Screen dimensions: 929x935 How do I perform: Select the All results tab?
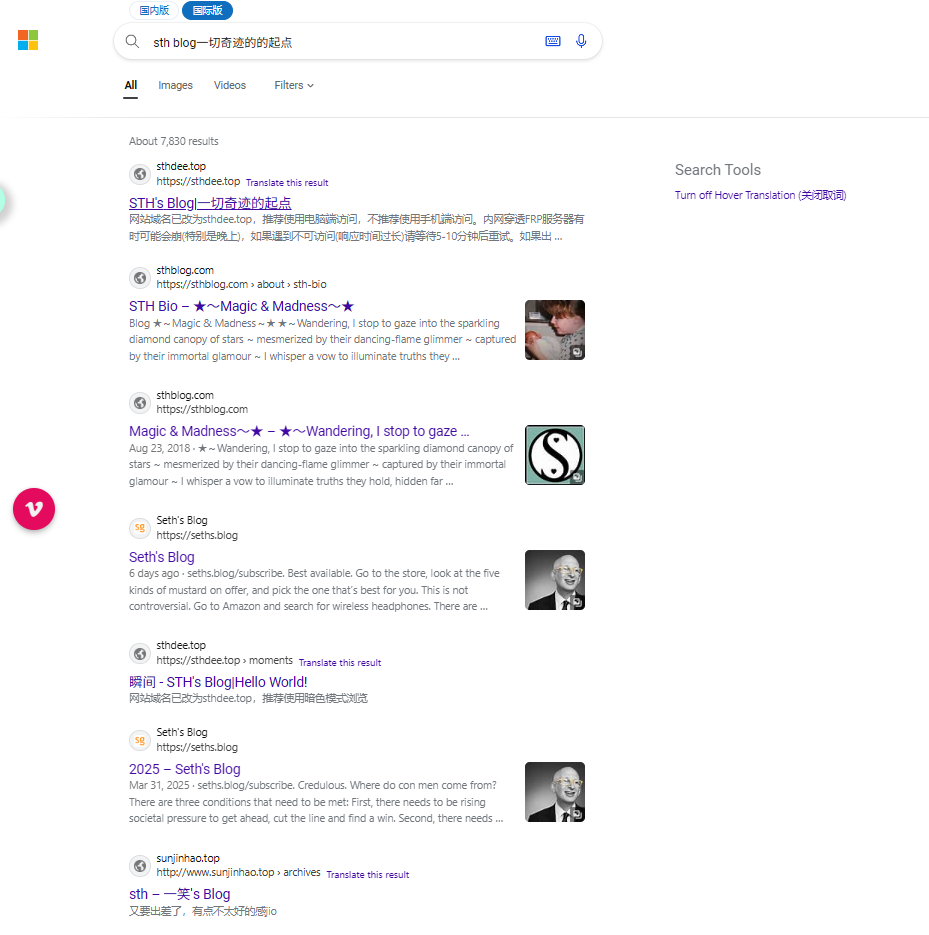point(131,85)
